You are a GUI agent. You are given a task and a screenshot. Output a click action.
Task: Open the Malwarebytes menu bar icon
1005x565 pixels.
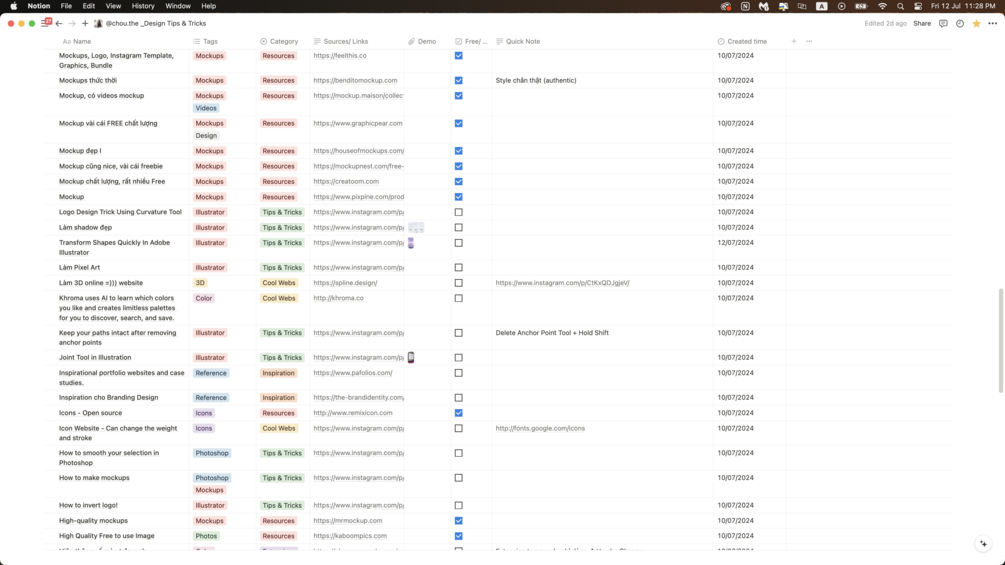click(763, 6)
